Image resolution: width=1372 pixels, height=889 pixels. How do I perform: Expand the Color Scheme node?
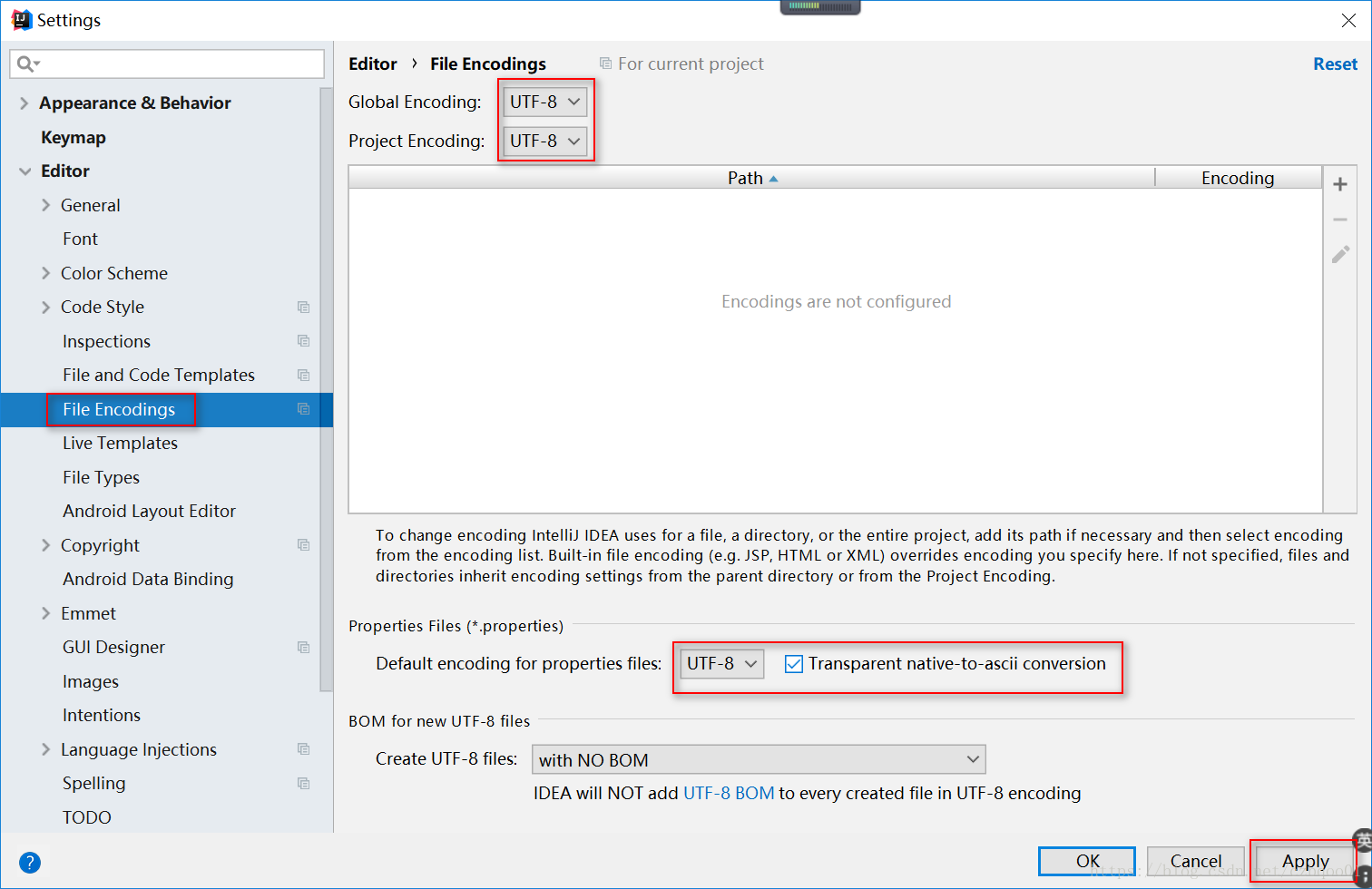click(x=46, y=273)
